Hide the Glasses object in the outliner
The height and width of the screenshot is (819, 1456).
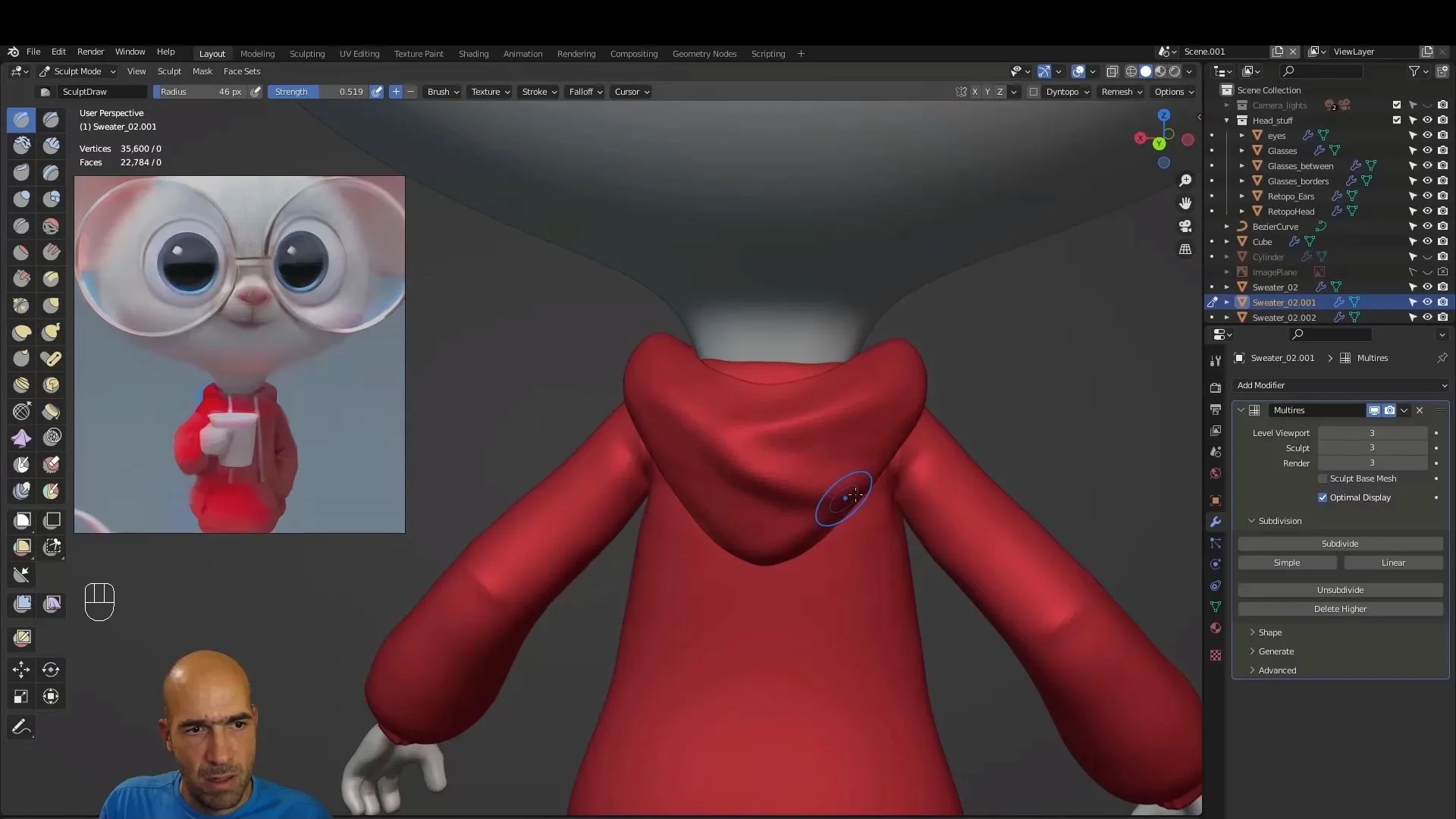(x=1429, y=150)
